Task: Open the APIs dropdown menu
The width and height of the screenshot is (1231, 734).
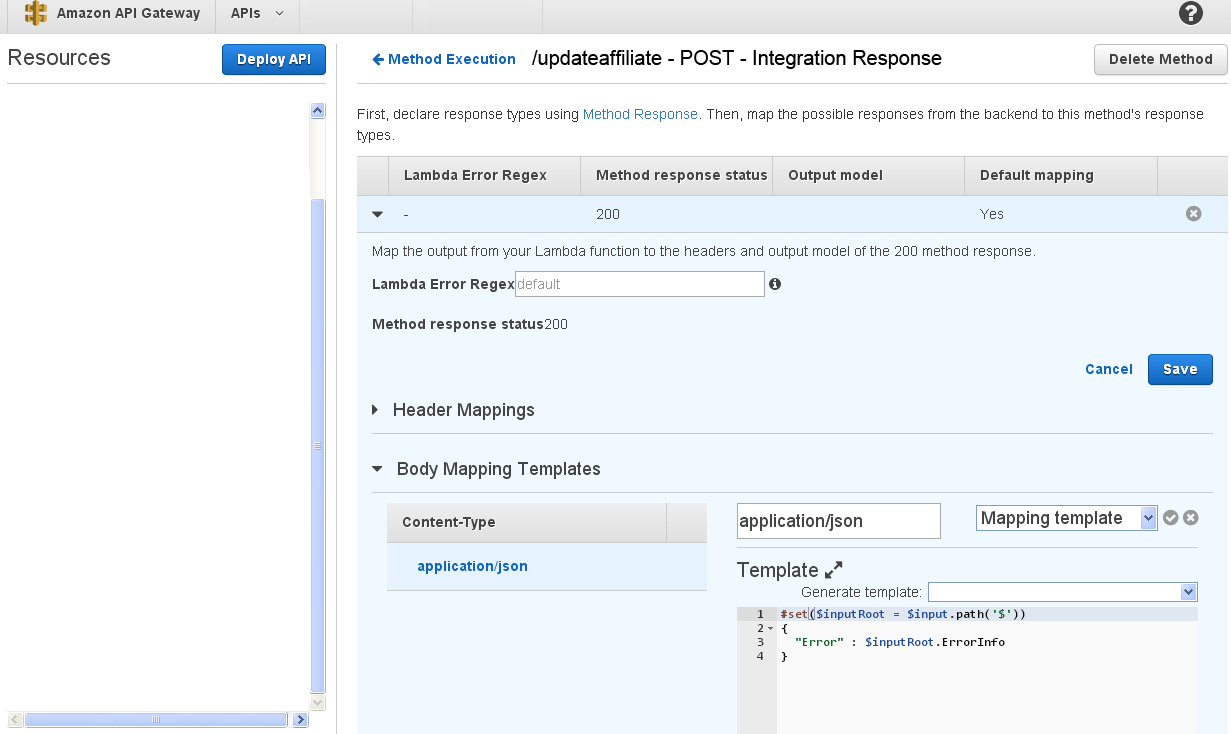Action: coord(257,14)
